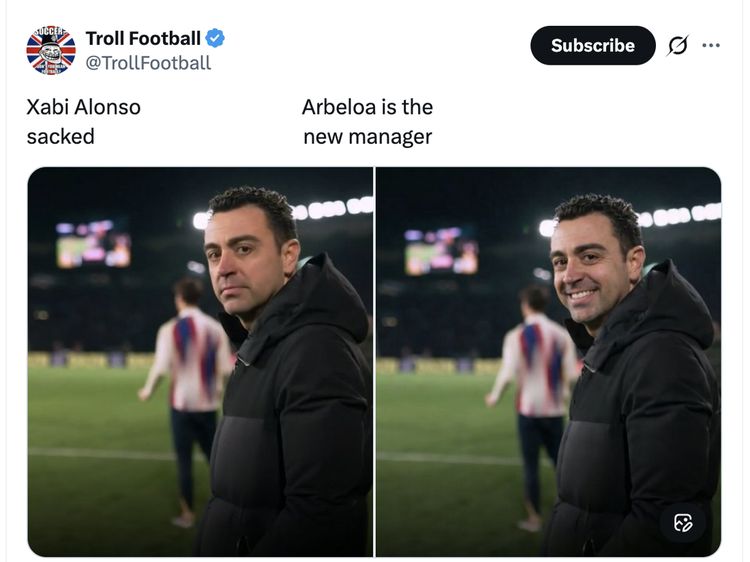The height and width of the screenshot is (562, 750).
Task: Click the blue verified checkmark badge
Action: coord(215,39)
